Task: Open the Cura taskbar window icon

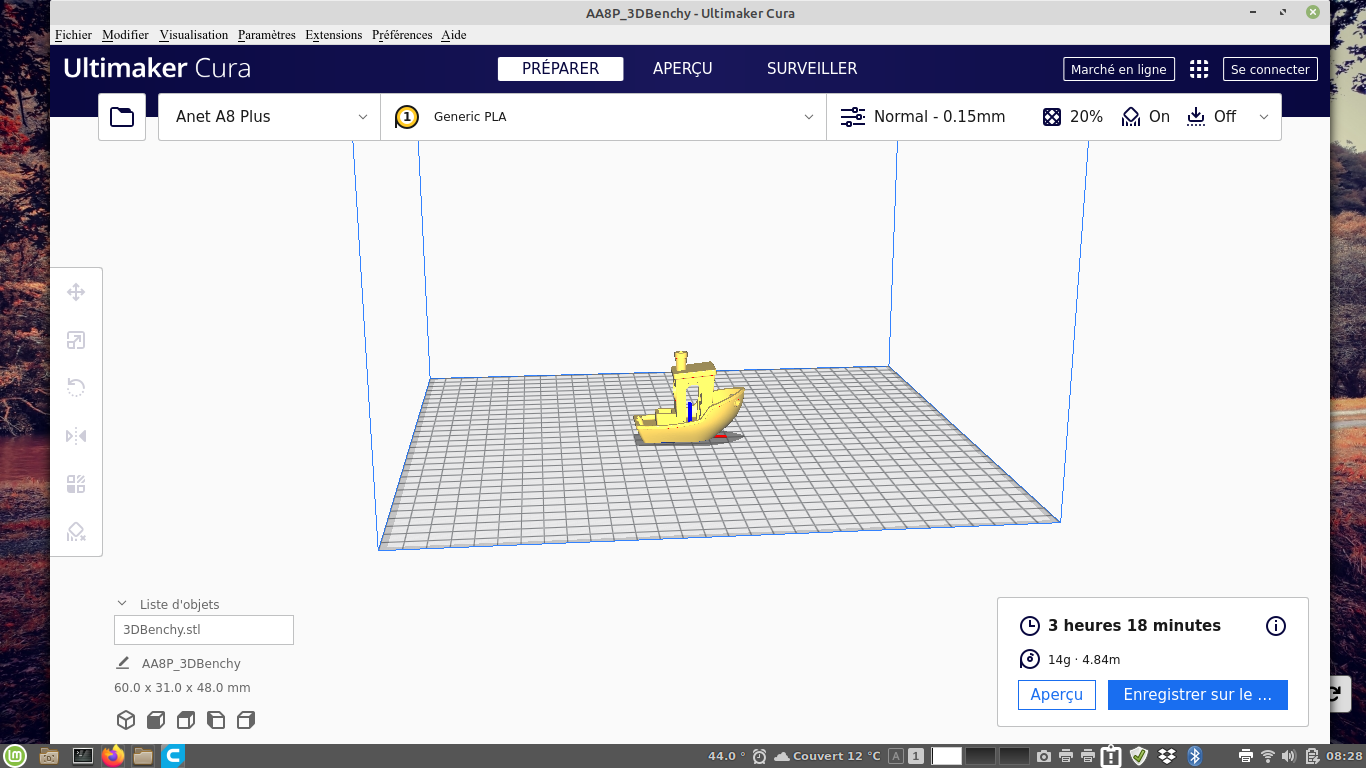Action: click(x=174, y=756)
